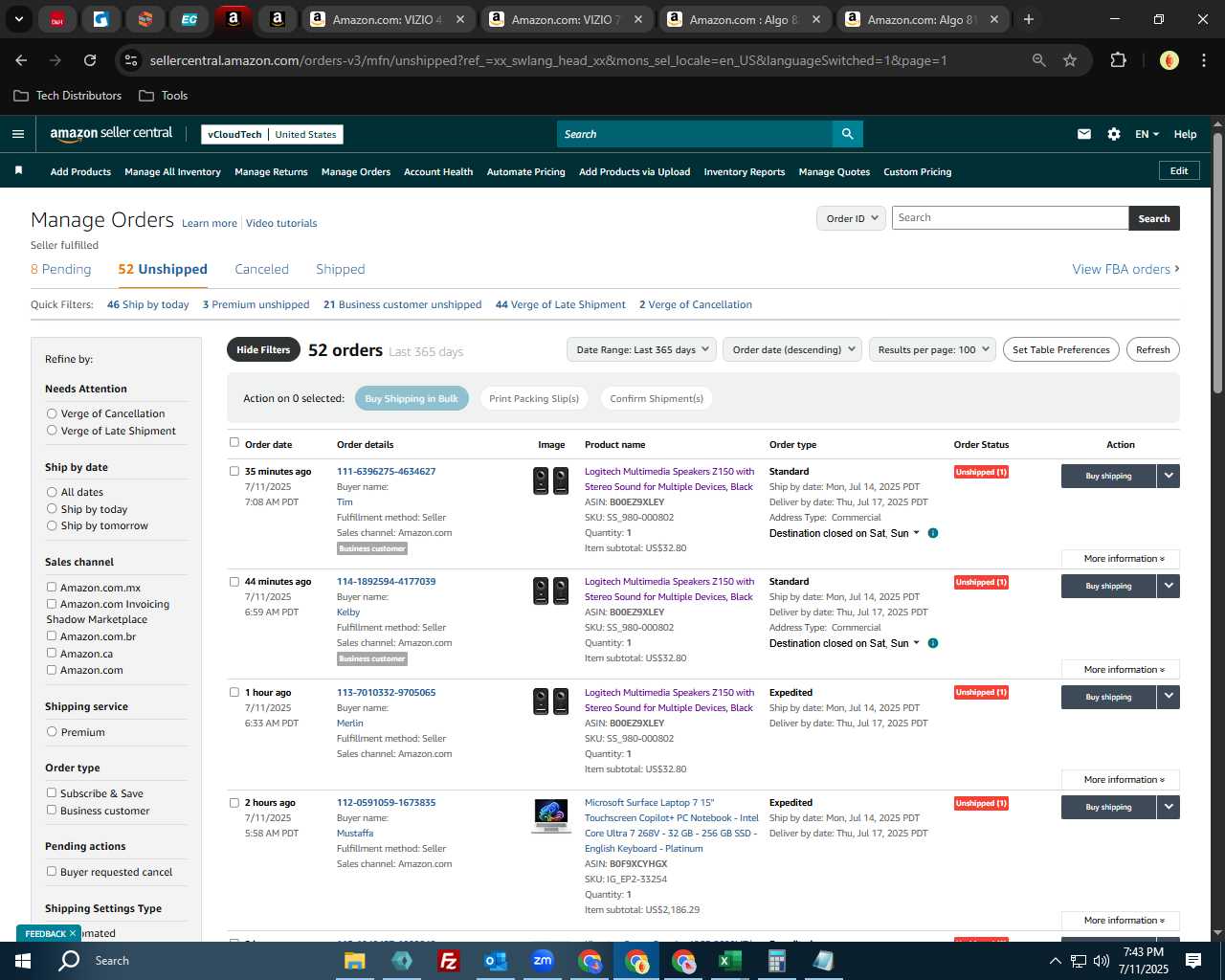
Task: Open Account Health menu item
Action: point(438,172)
